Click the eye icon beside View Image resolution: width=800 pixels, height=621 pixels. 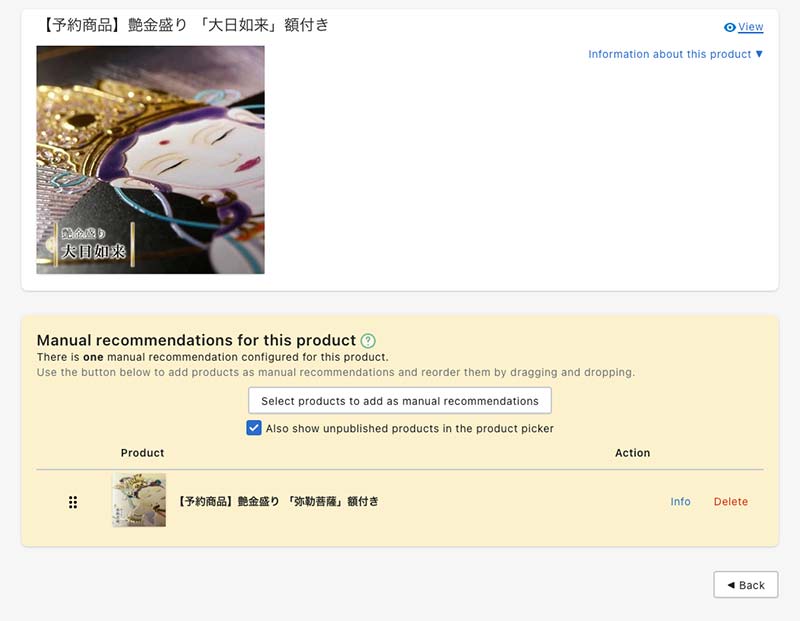click(730, 28)
